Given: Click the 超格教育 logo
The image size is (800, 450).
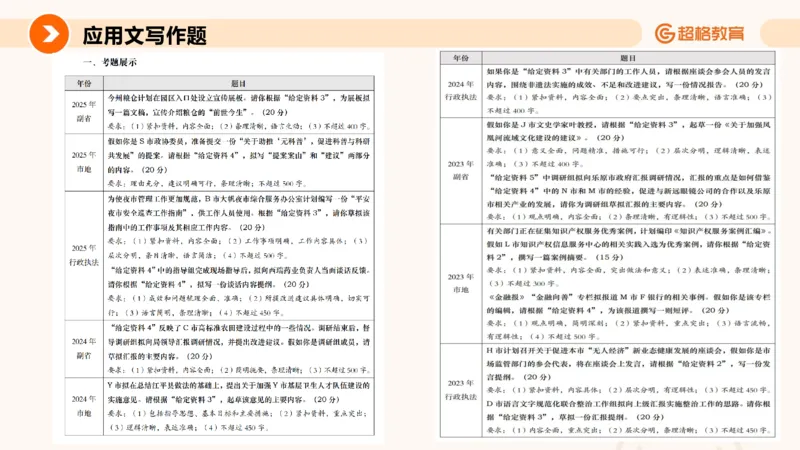Looking at the screenshot, I should coord(699,34).
